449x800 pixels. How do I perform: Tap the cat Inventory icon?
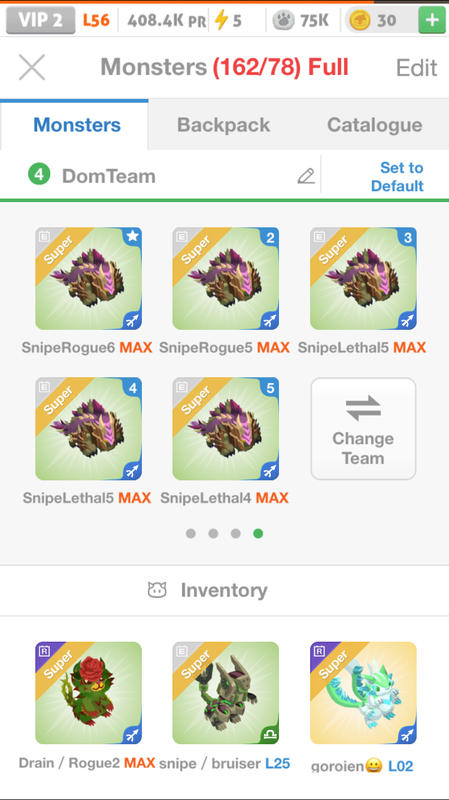coord(157,590)
